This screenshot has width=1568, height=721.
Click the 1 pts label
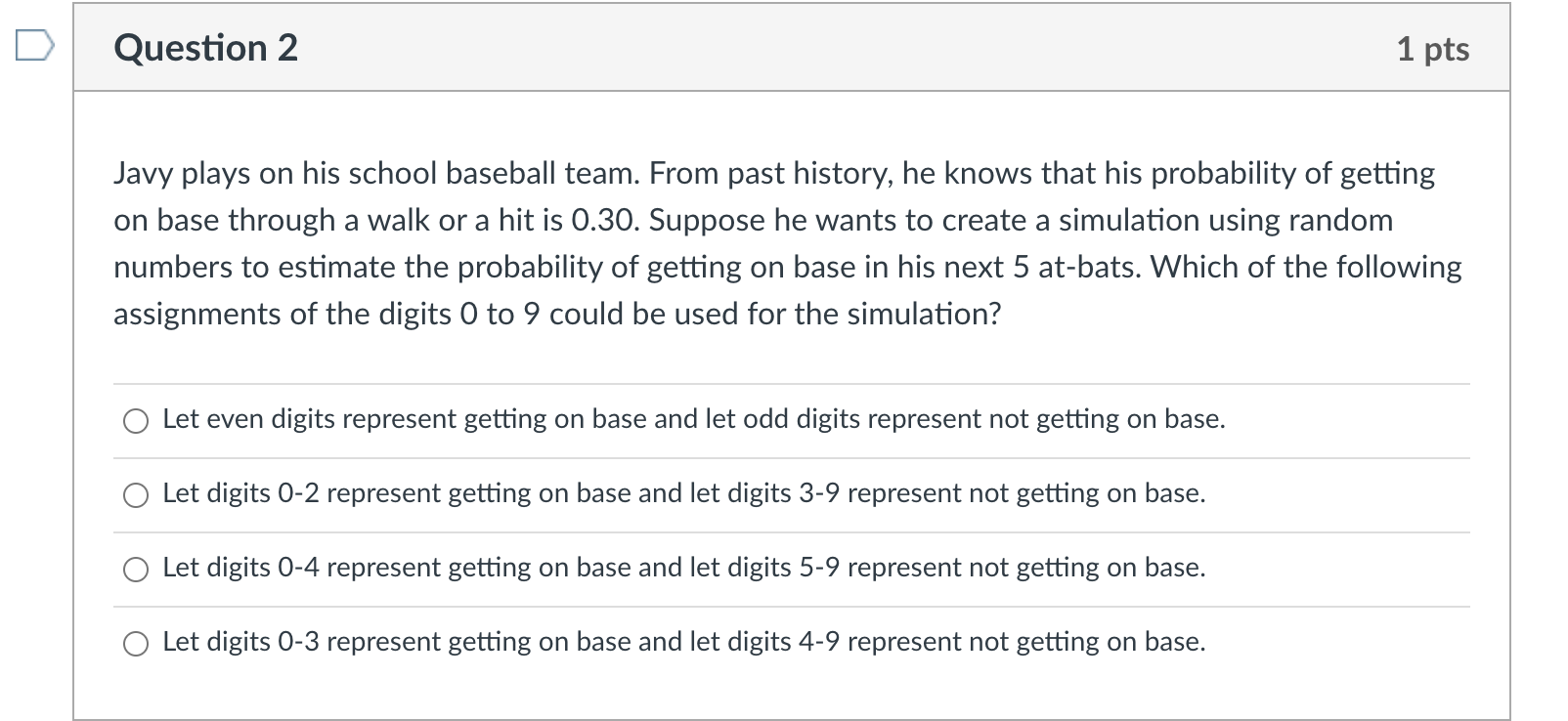pyautogui.click(x=1432, y=48)
